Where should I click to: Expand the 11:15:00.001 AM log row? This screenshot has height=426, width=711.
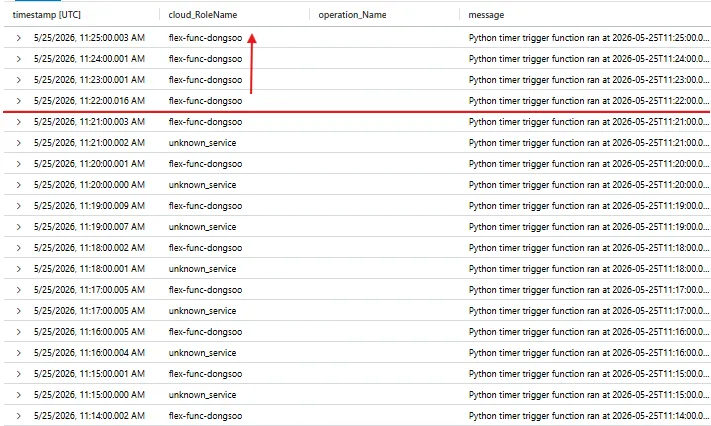tap(19, 374)
